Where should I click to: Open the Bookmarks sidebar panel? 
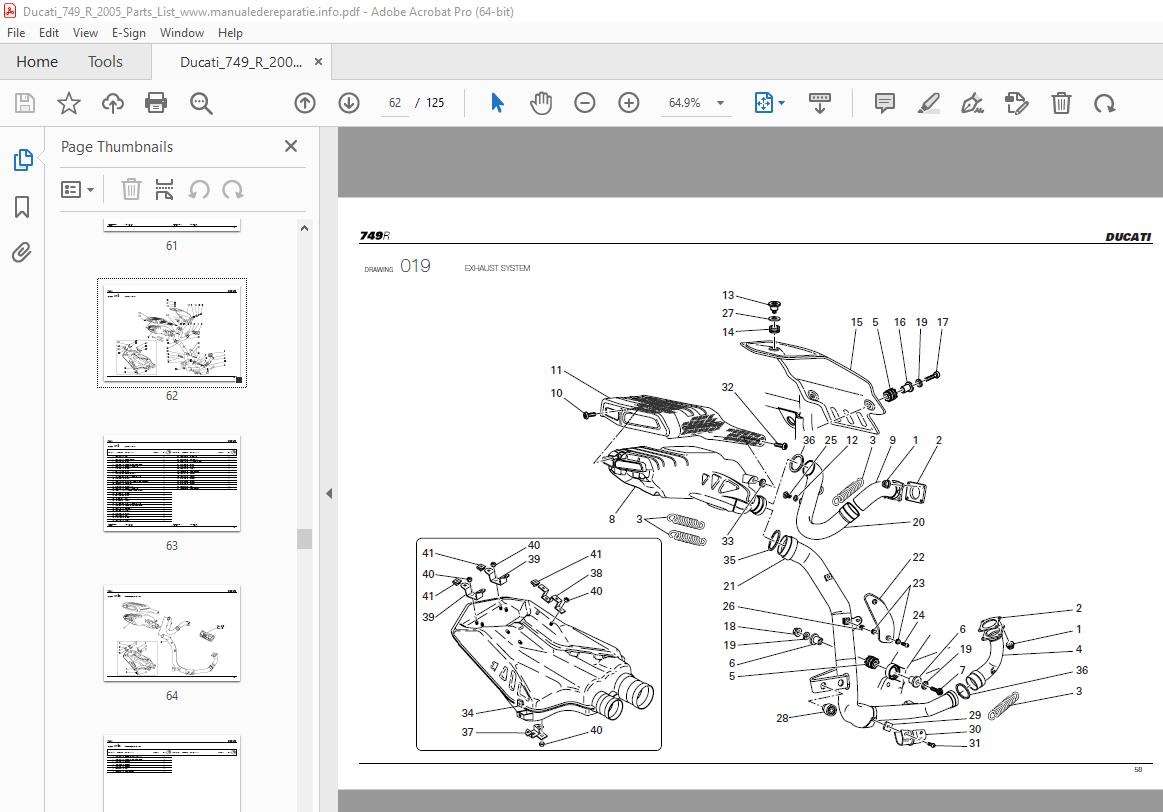click(22, 207)
